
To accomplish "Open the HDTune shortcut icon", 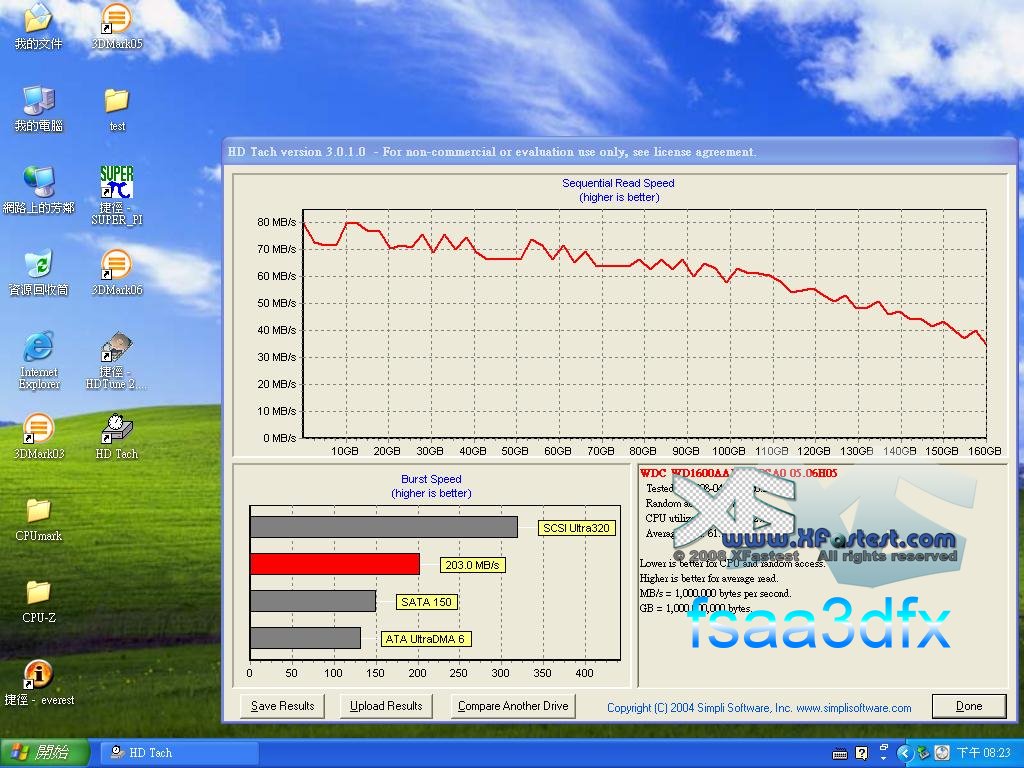I will [117, 348].
